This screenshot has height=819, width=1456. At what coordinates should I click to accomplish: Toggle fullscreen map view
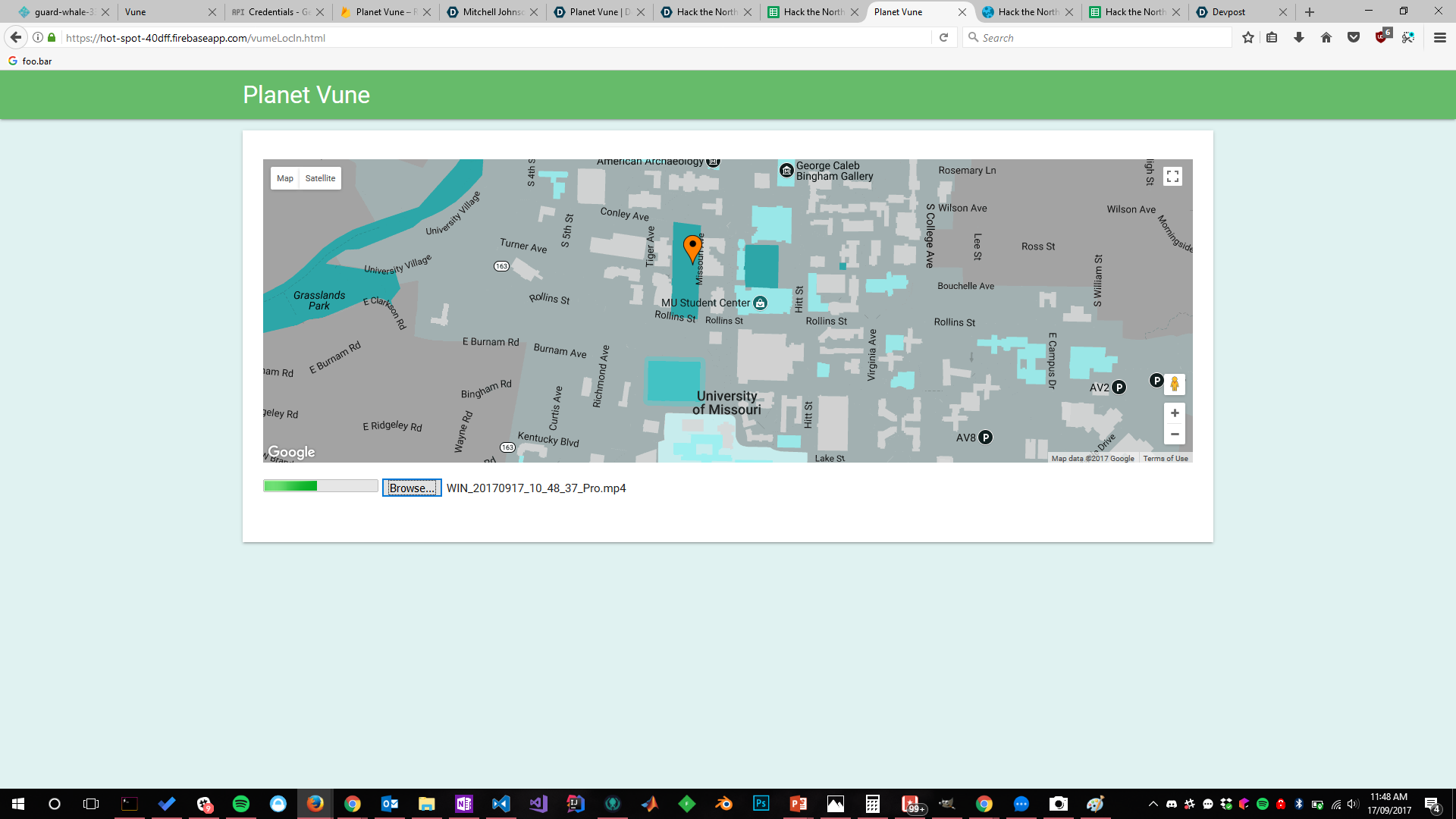(1172, 177)
